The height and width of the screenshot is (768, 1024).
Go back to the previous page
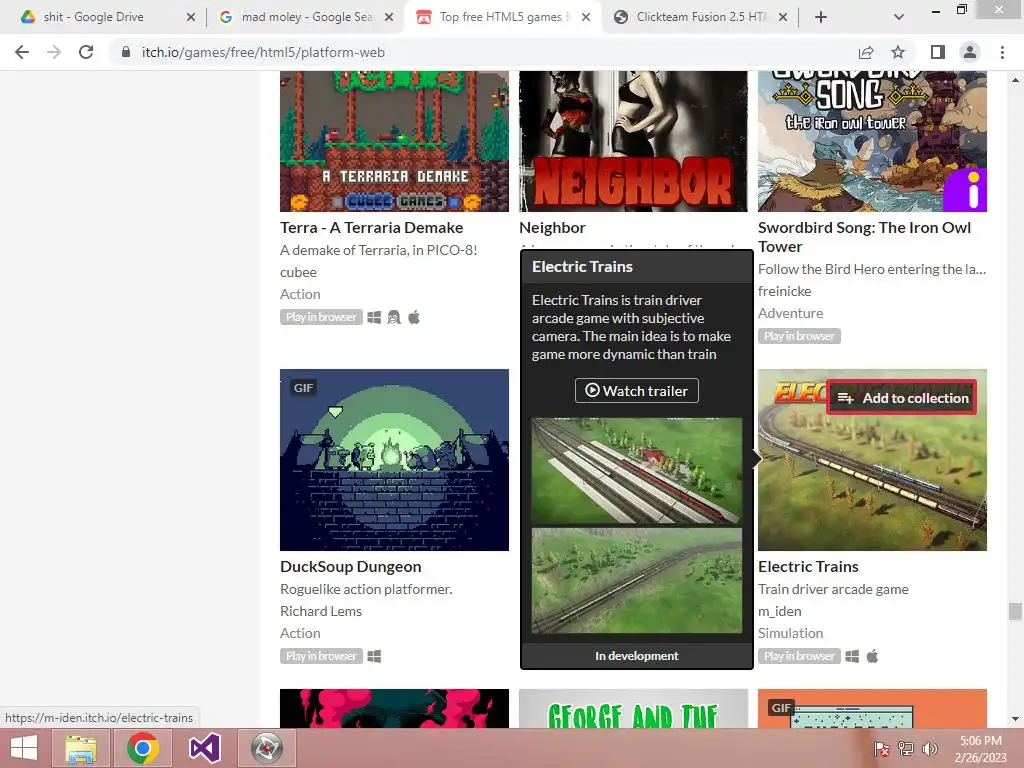pos(22,52)
